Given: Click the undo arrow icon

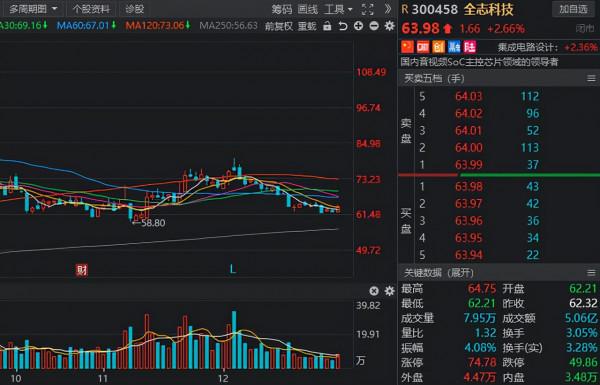Looking at the screenshot, I should (x=343, y=26).
